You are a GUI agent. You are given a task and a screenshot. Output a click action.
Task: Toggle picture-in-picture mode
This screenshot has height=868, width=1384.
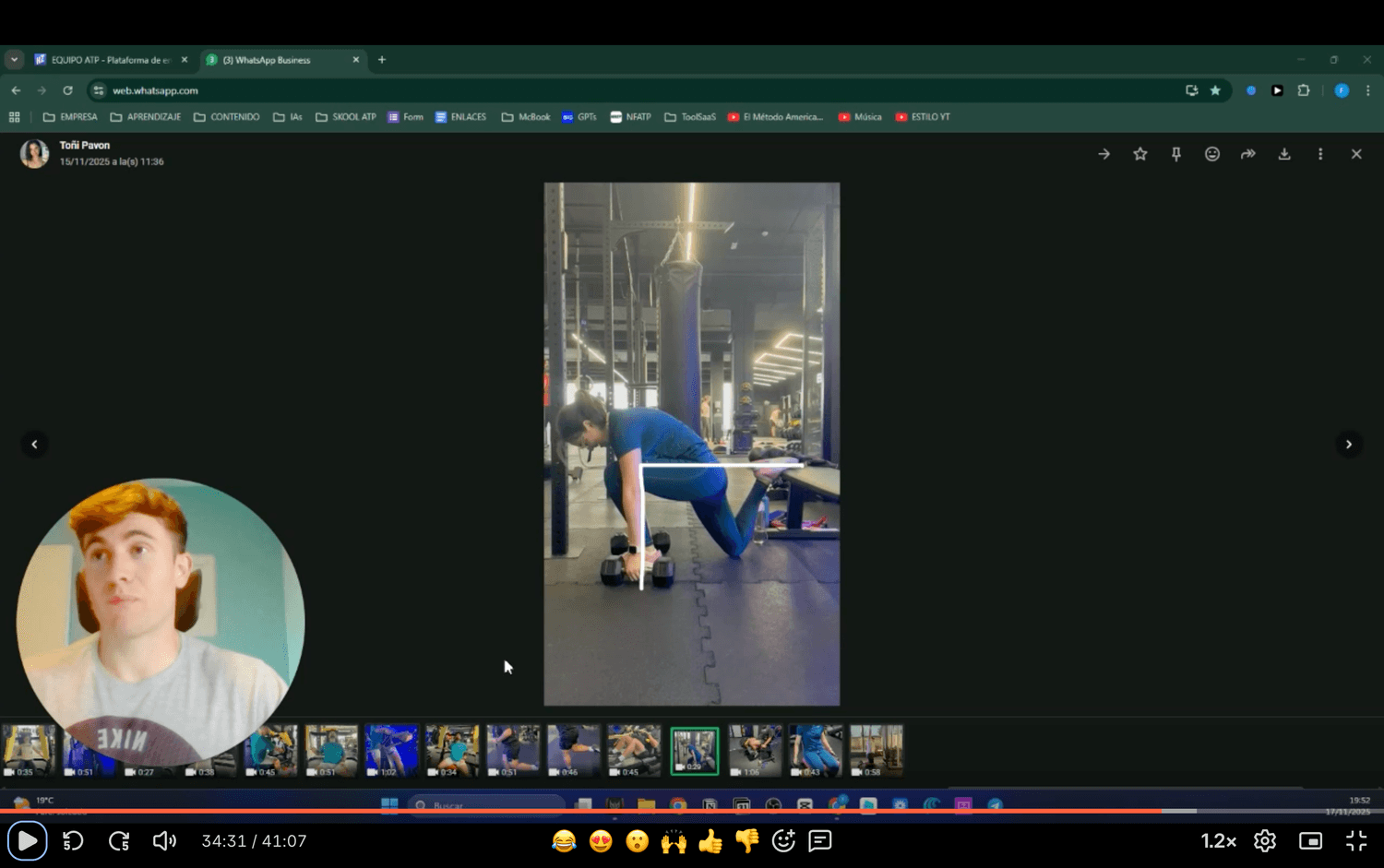click(x=1310, y=840)
